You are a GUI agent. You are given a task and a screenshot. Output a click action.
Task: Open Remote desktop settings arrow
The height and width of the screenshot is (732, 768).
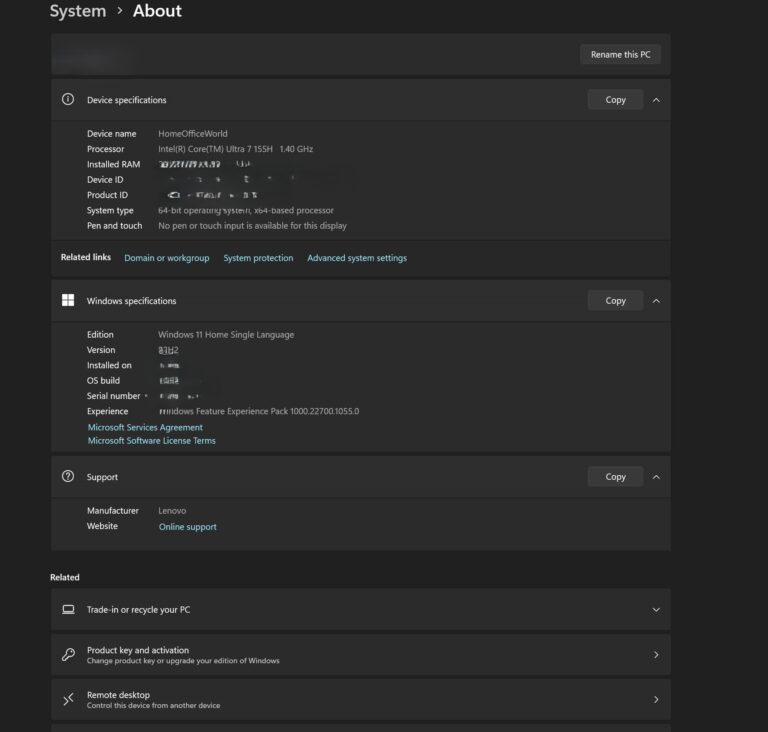pos(656,700)
